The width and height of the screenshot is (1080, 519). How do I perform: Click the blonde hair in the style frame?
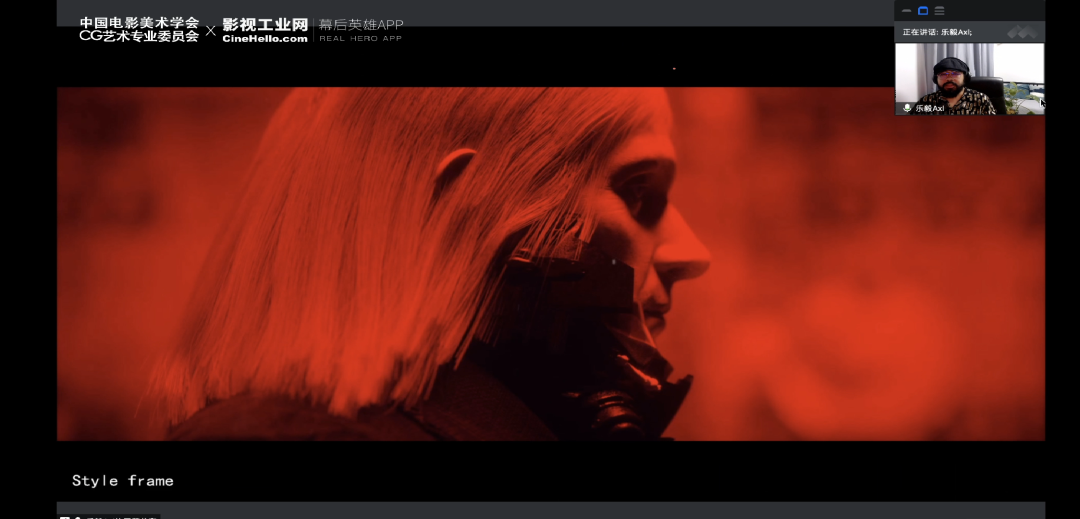click(350, 250)
